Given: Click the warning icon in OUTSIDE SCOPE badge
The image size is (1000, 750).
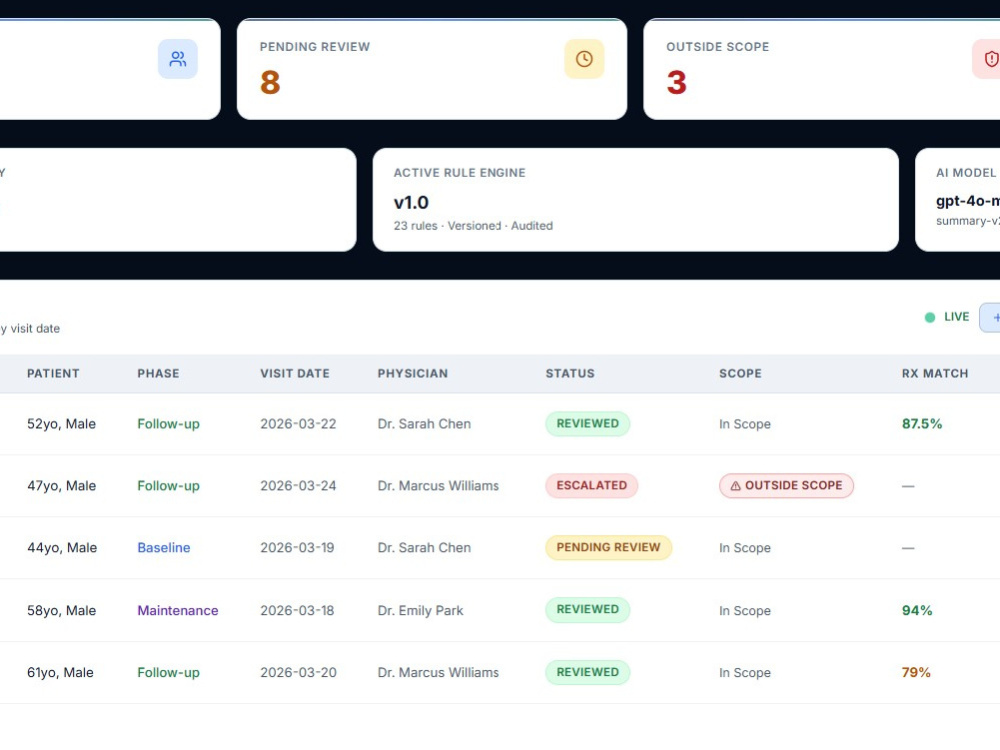Looking at the screenshot, I should pyautogui.click(x=735, y=486).
